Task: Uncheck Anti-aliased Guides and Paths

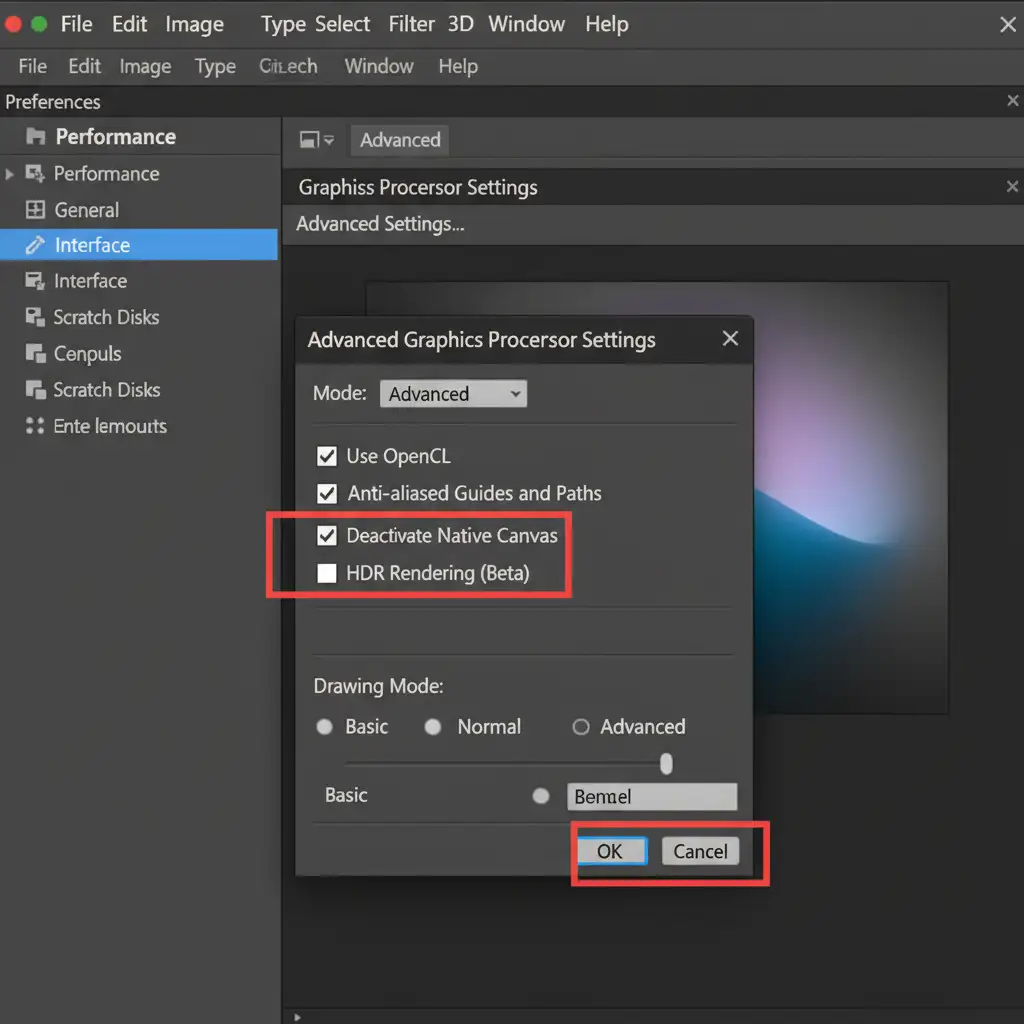Action: (x=326, y=493)
